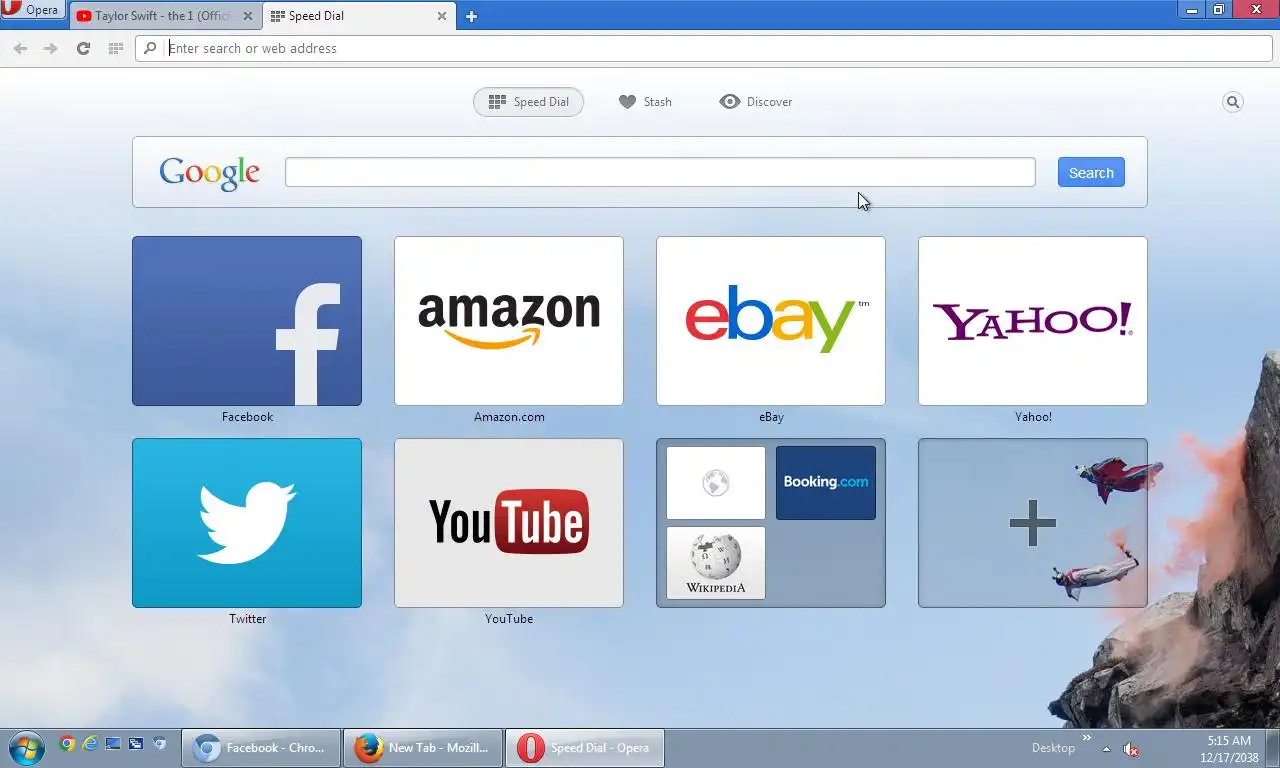Open the eBay speed dial tile

[771, 321]
